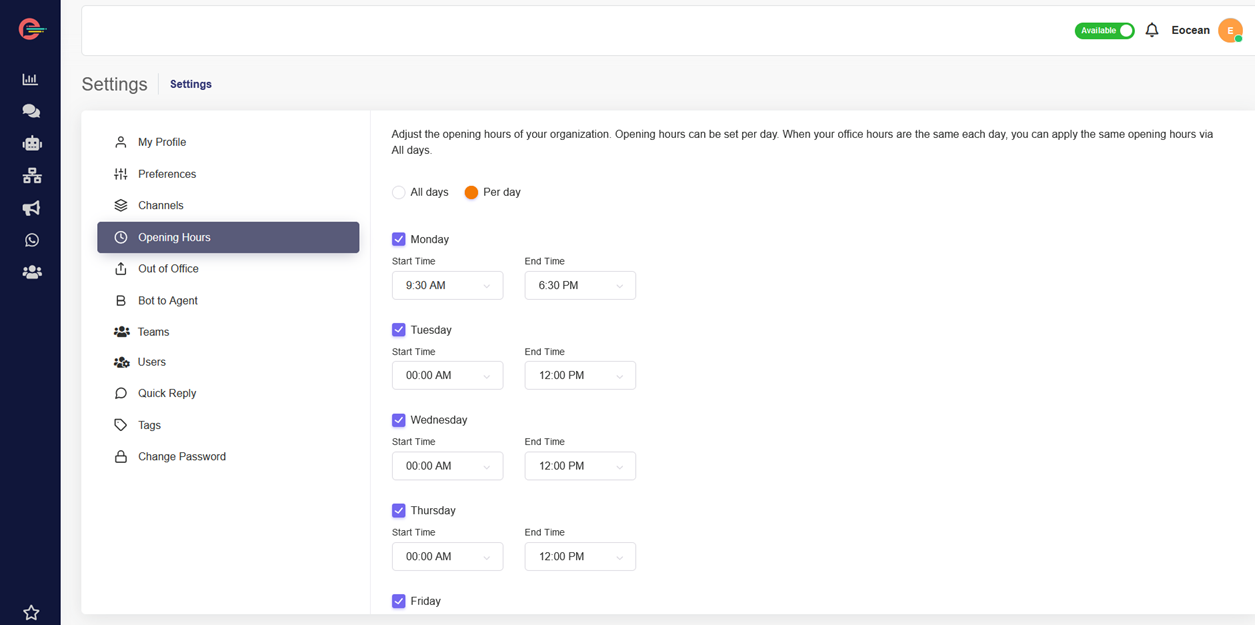The image size is (1255, 625).
Task: Go to Quick Reply settings
Action: (167, 393)
